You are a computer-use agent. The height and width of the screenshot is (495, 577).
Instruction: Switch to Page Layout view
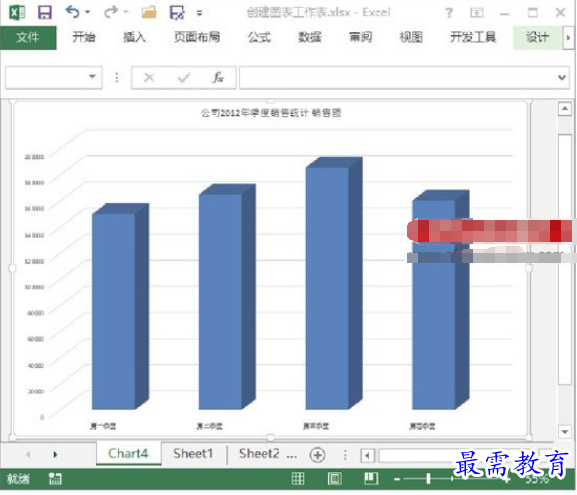(x=334, y=478)
